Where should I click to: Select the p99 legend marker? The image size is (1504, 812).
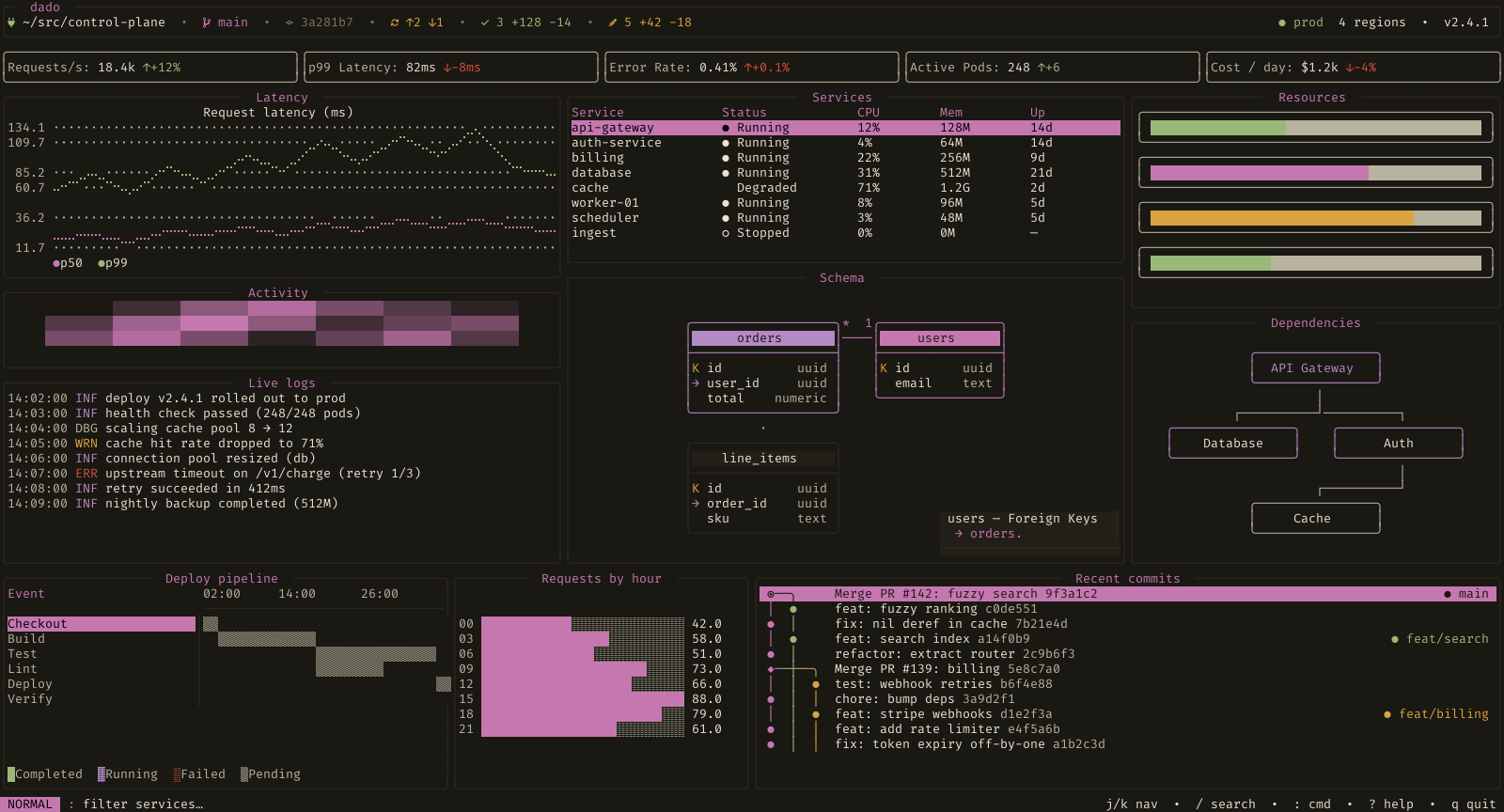[102, 263]
